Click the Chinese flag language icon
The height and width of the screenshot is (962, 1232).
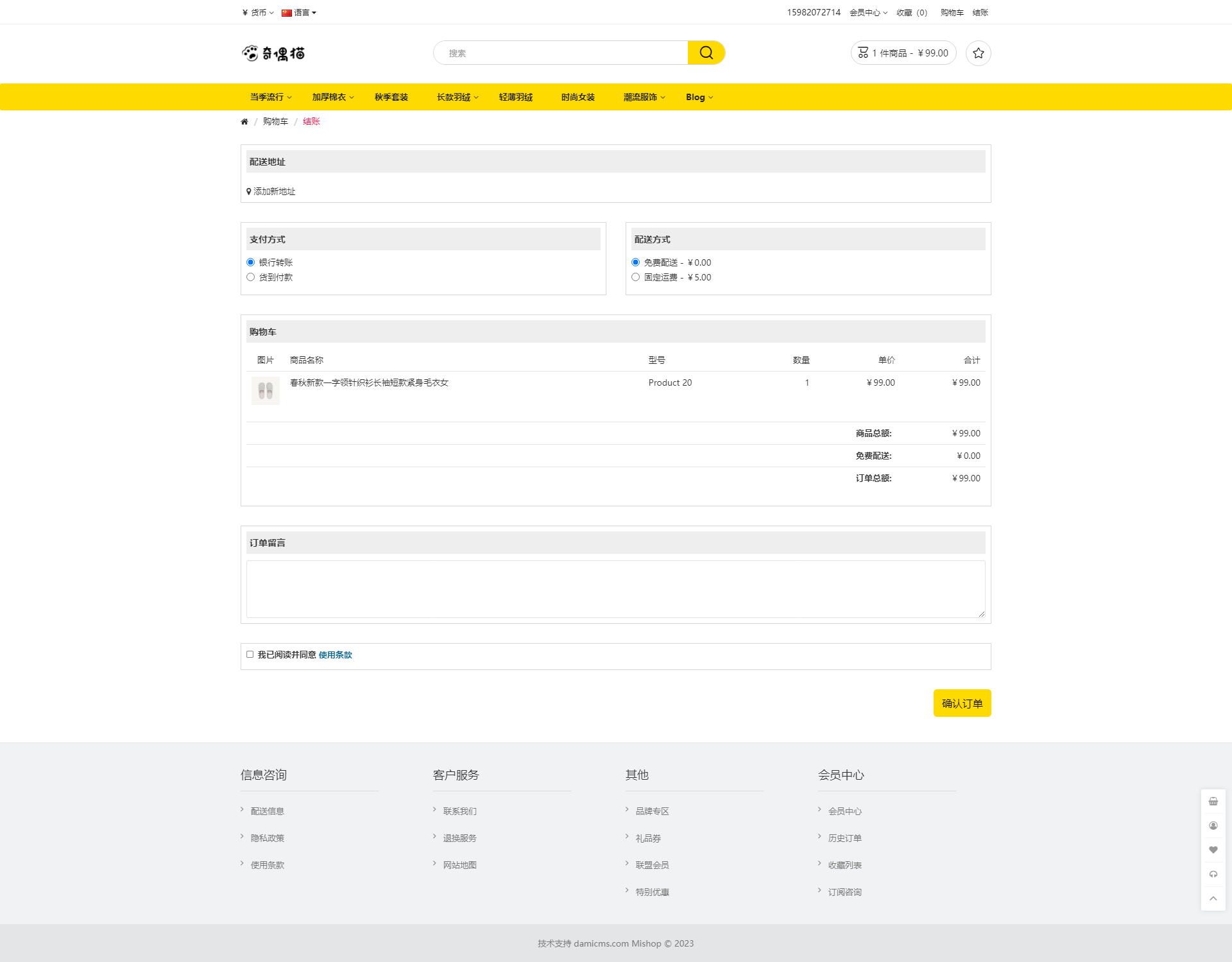point(287,13)
